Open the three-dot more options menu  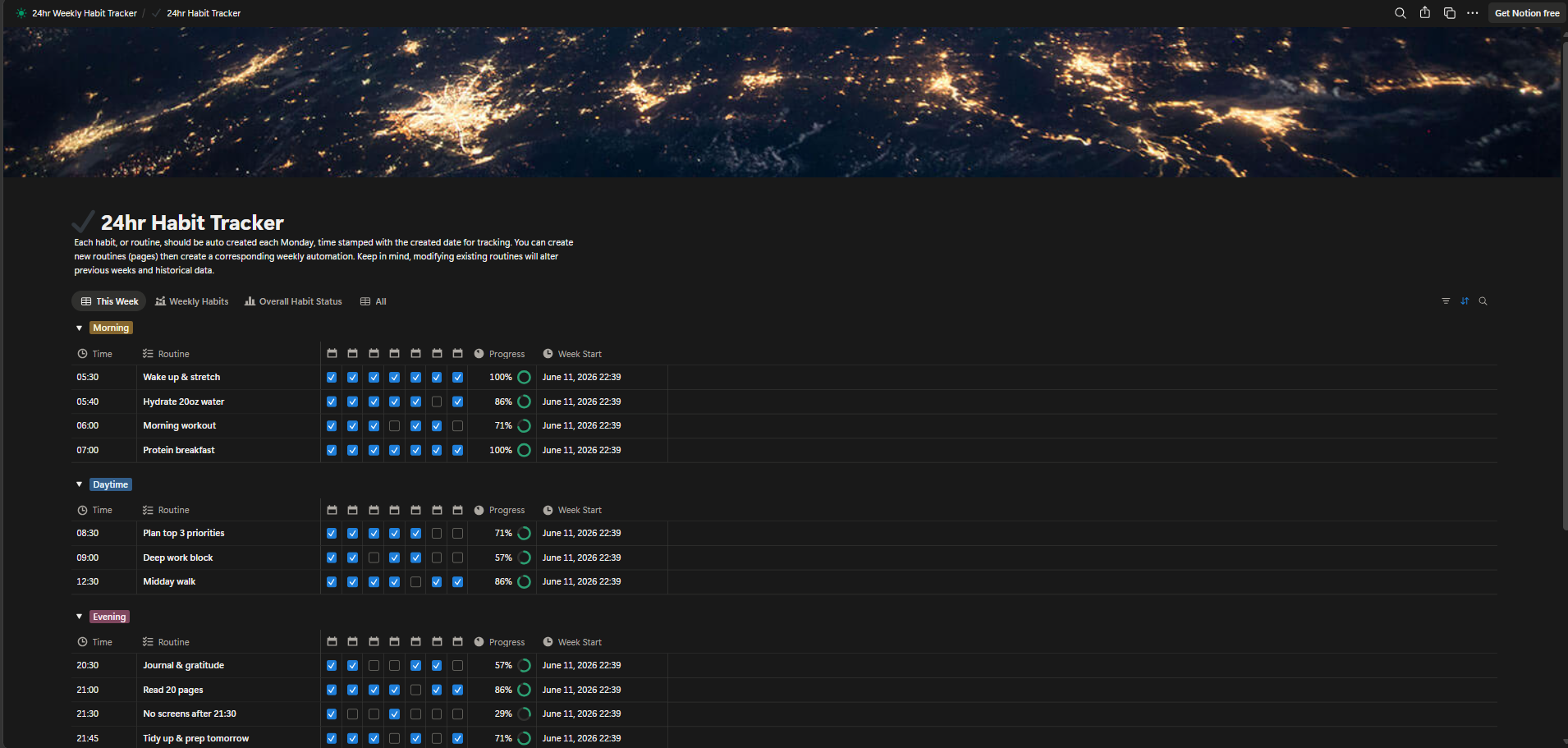(1473, 13)
